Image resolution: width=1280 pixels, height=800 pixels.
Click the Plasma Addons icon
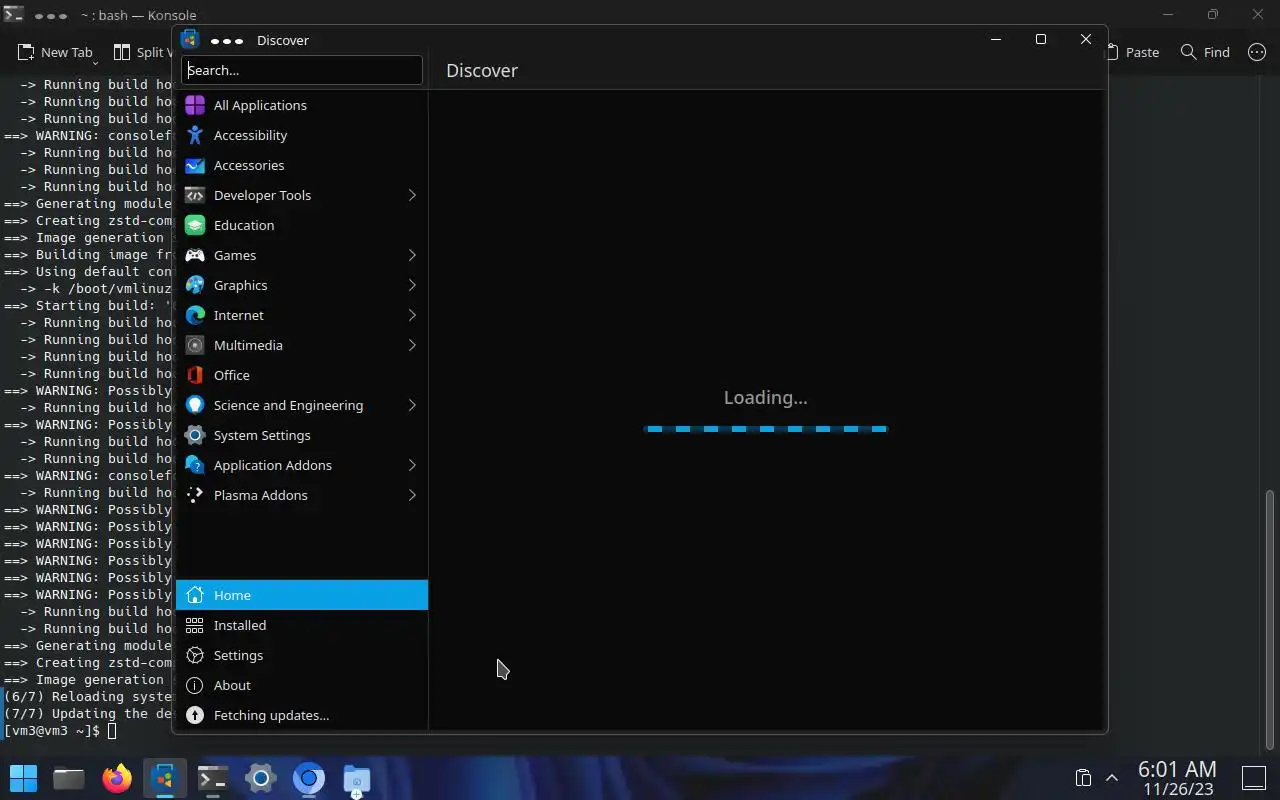click(x=195, y=495)
